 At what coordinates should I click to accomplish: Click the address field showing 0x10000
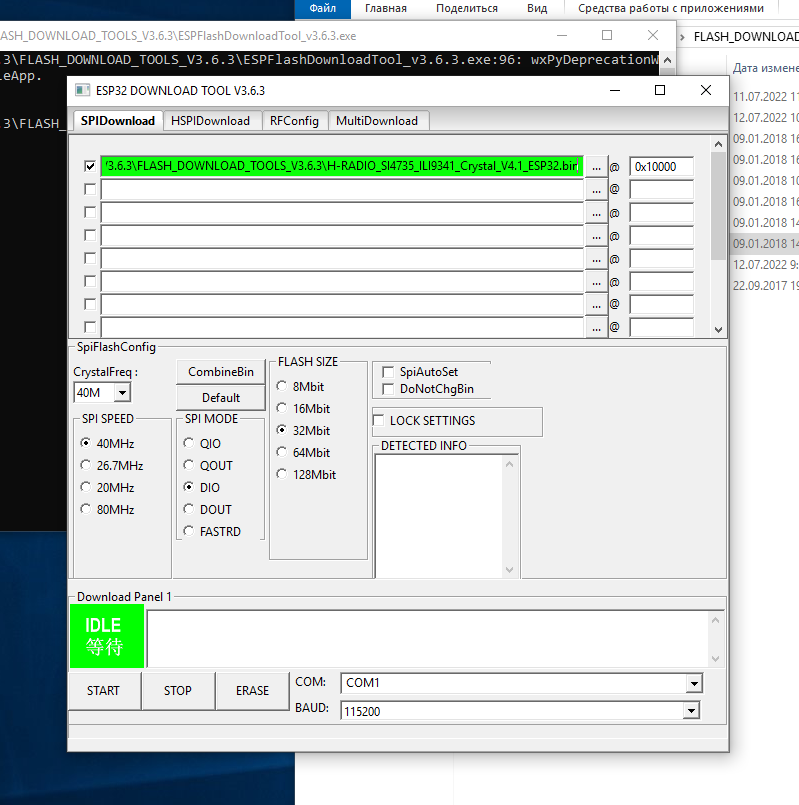pos(661,167)
